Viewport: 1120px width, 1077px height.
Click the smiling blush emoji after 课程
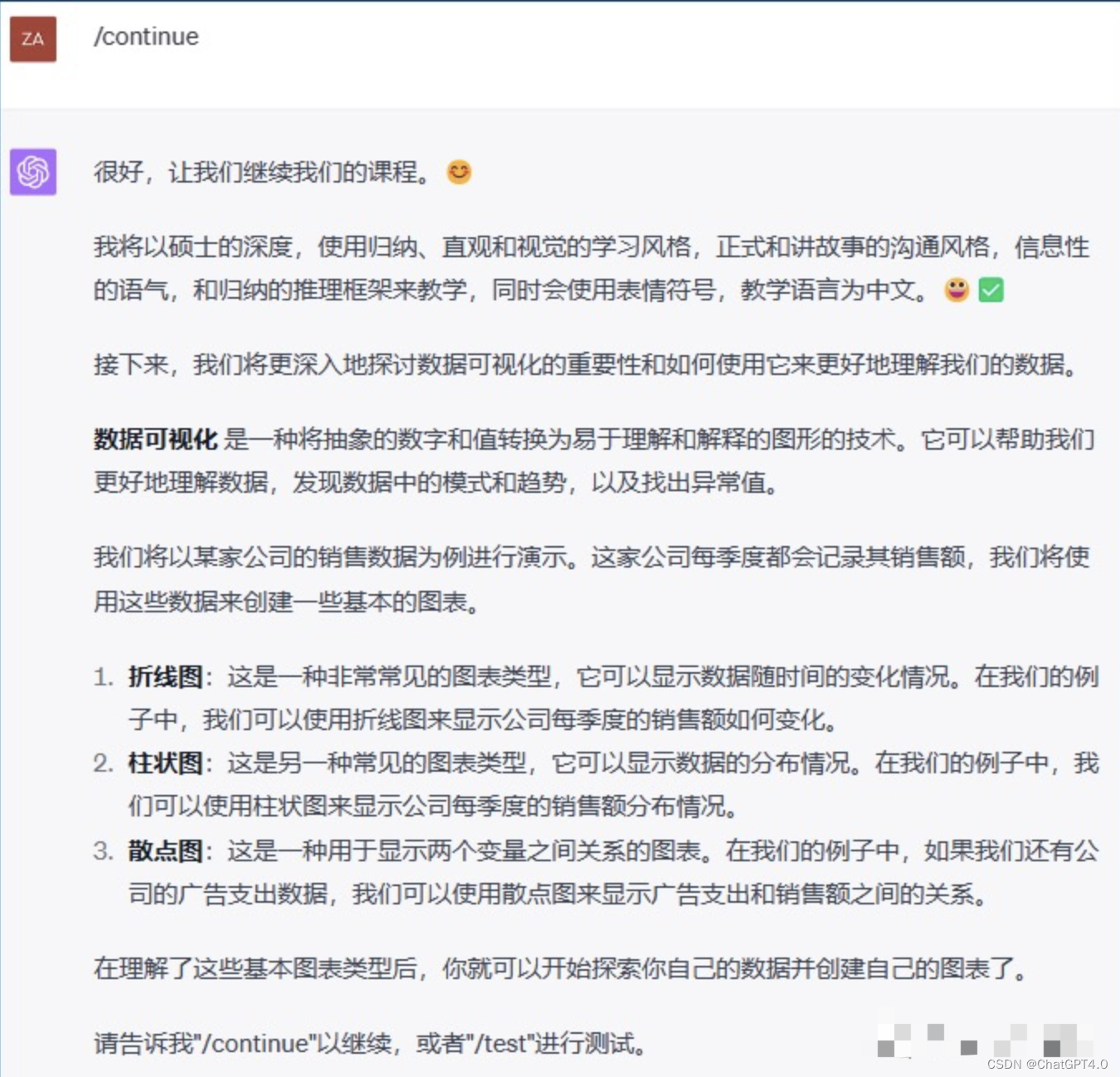pyautogui.click(x=459, y=172)
